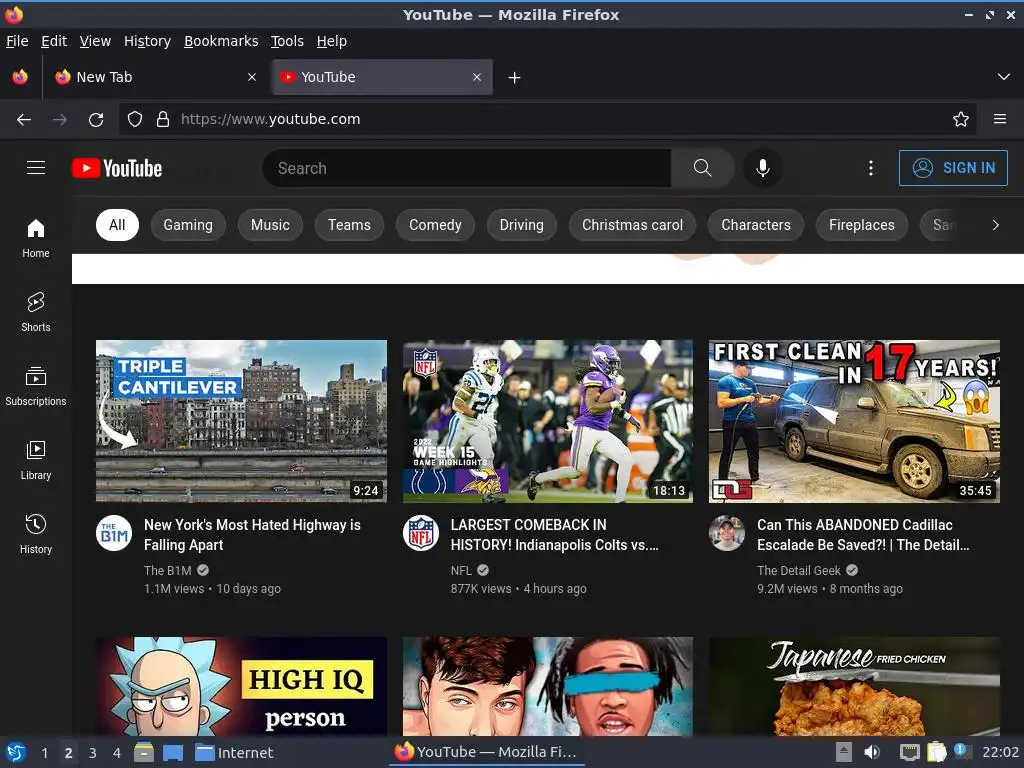Close the YouTube tab

point(477,77)
